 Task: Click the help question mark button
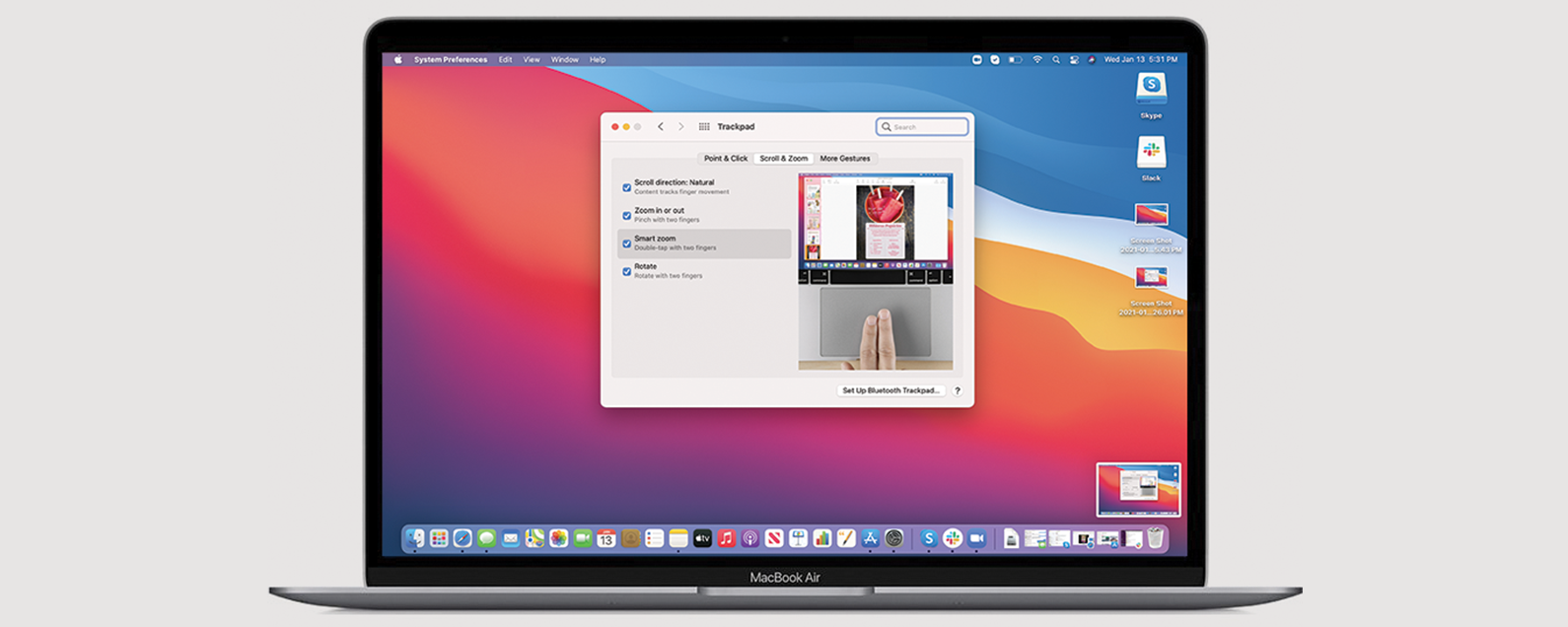coord(957,390)
